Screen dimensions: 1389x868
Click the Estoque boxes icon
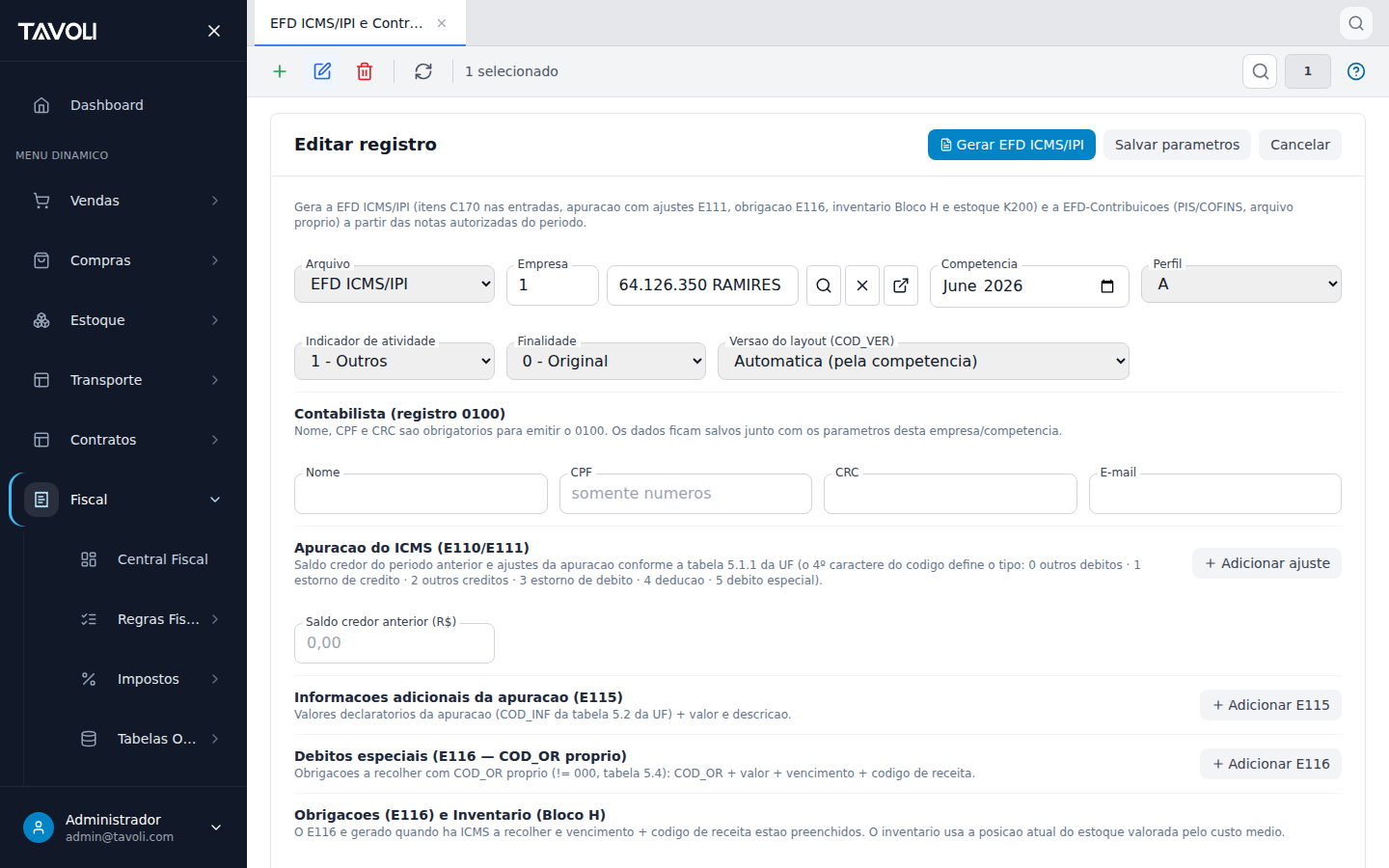click(x=41, y=320)
